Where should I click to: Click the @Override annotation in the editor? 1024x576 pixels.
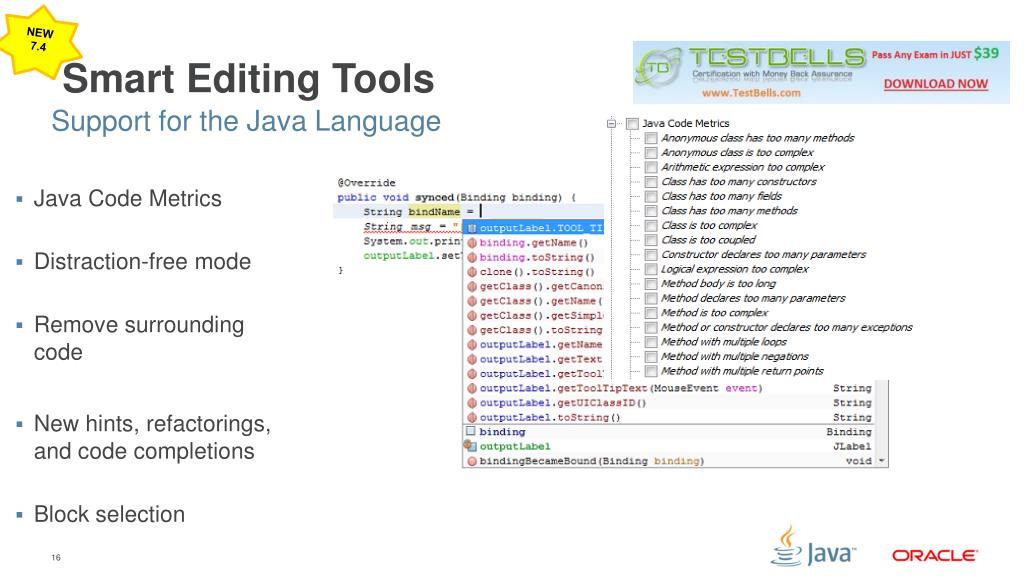point(366,183)
